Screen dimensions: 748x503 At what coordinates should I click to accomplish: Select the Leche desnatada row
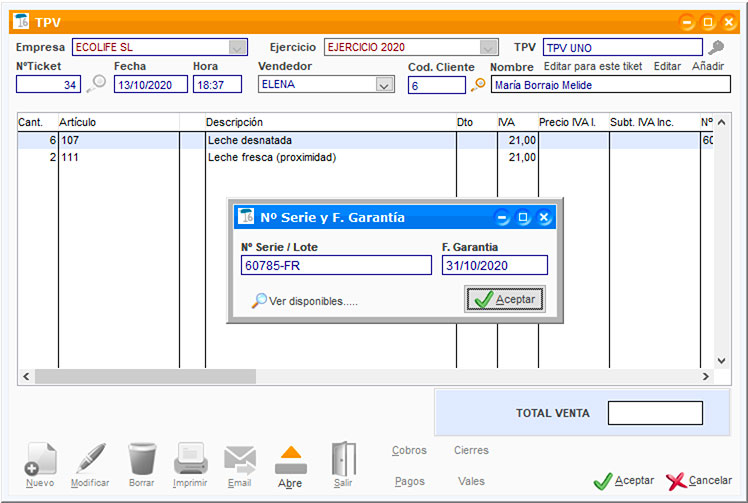[x=365, y=140]
